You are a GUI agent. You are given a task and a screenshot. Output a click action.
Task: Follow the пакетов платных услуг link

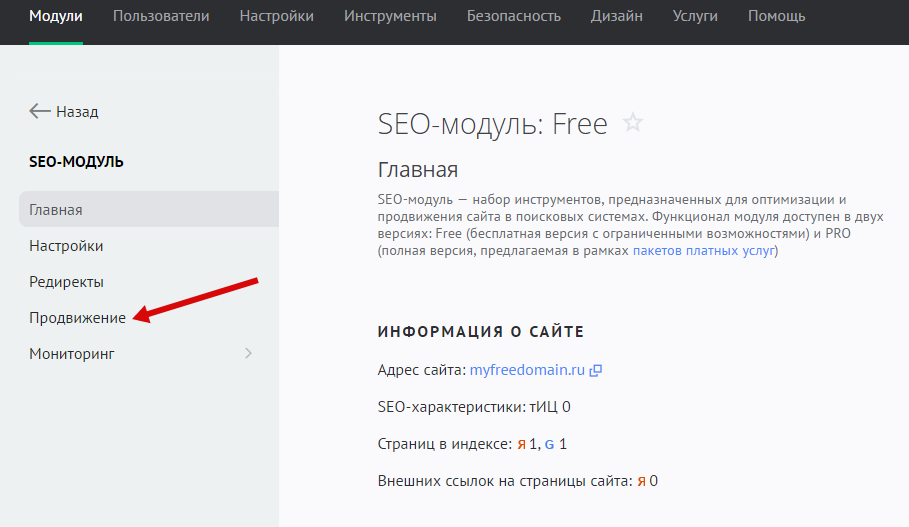point(703,251)
